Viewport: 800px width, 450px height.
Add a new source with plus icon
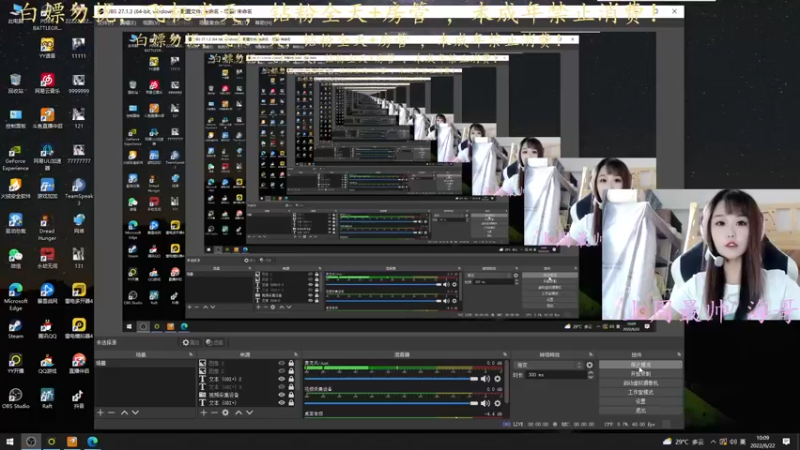pos(204,412)
